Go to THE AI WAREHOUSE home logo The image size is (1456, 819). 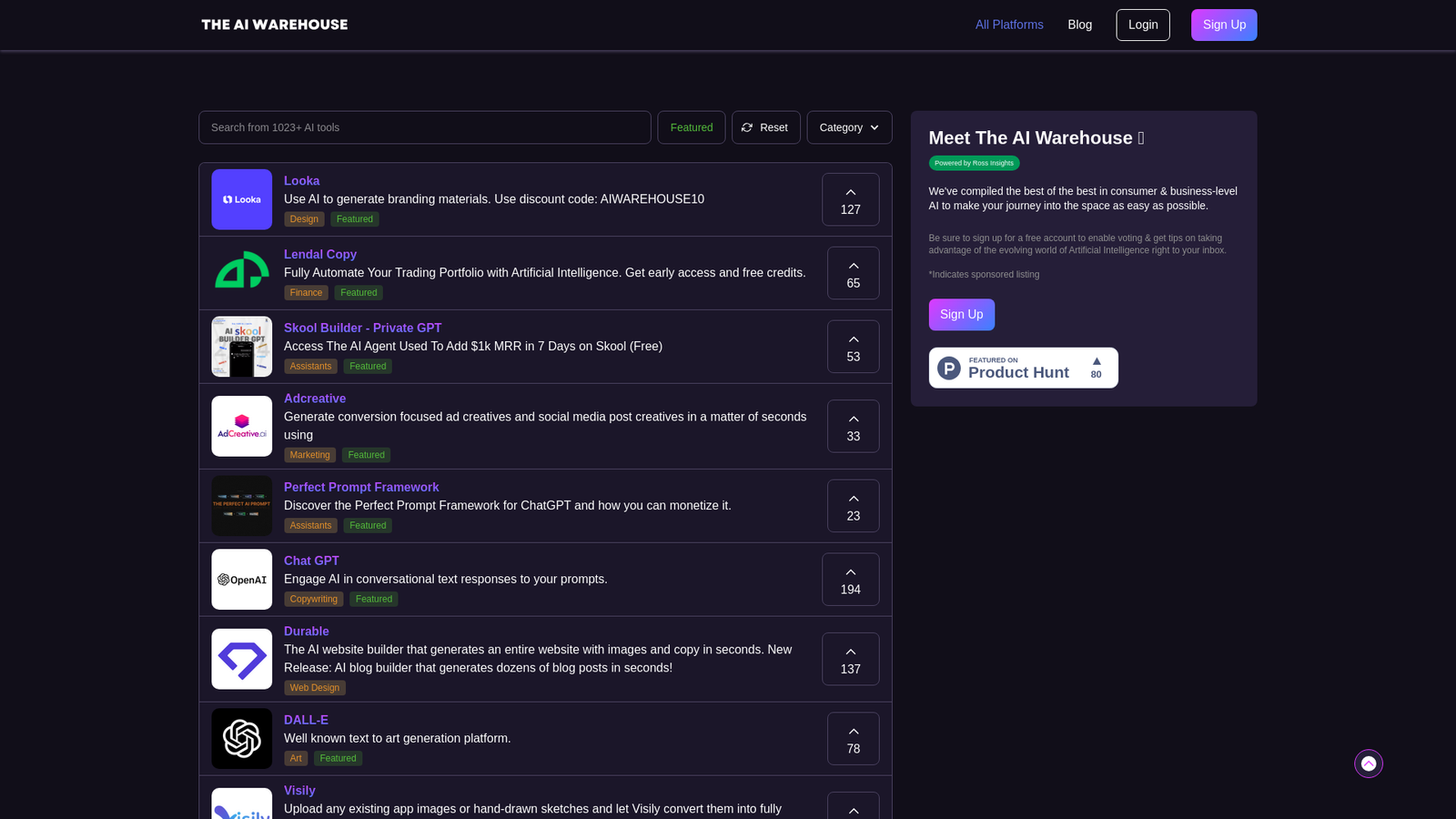(x=275, y=25)
